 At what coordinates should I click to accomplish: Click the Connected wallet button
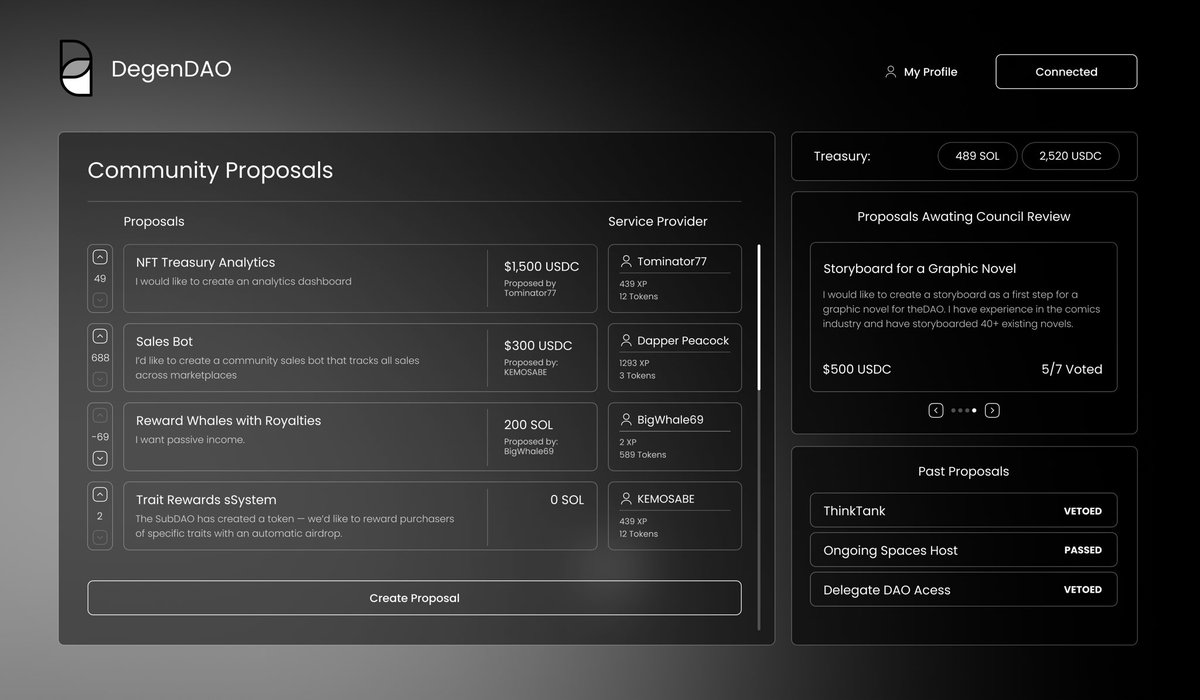[1066, 72]
